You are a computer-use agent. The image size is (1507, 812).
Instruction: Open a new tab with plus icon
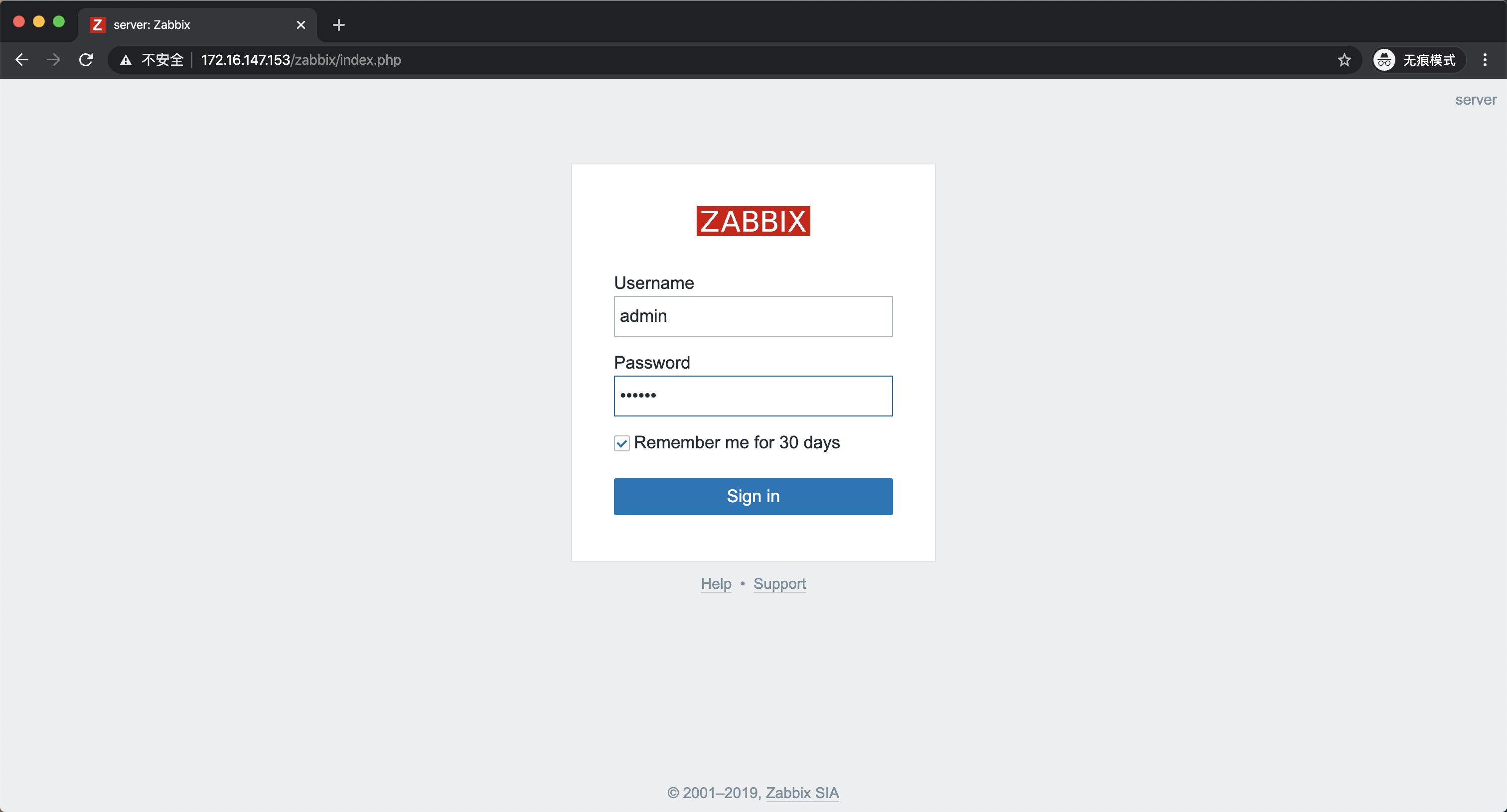coord(338,24)
